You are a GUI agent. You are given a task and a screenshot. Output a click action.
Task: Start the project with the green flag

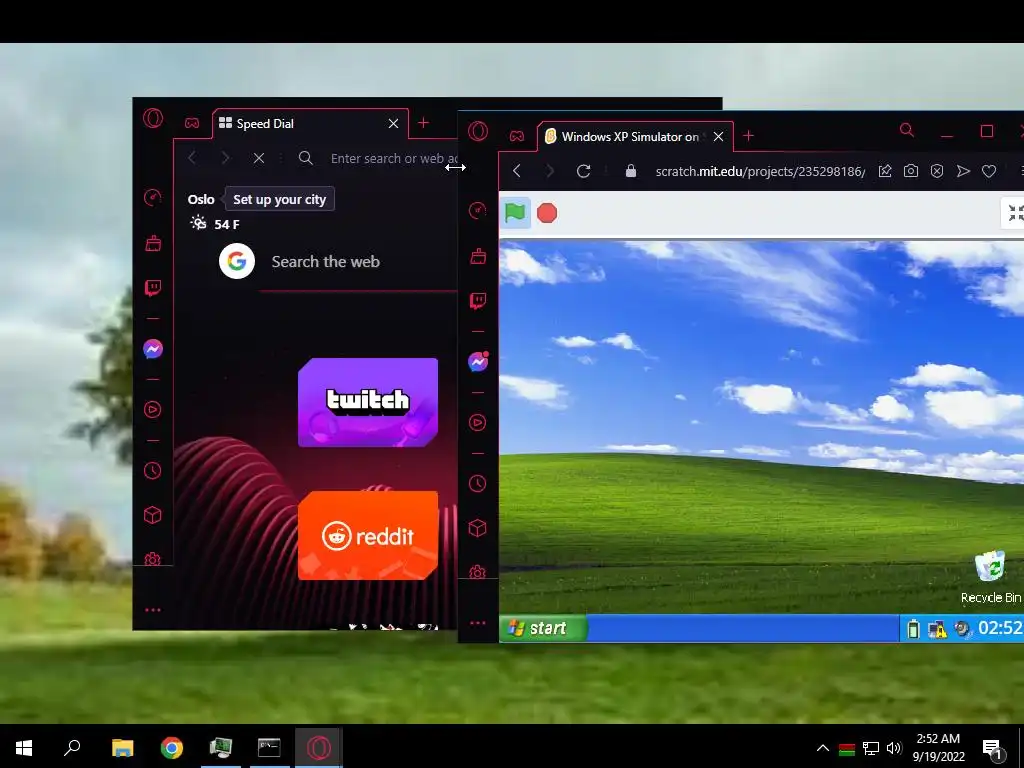pos(515,213)
